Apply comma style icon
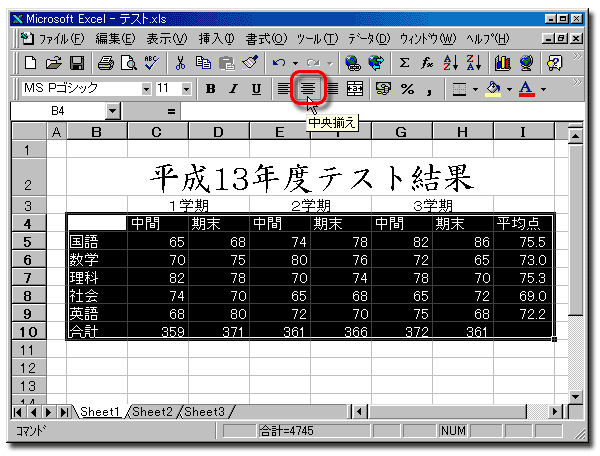The height and width of the screenshot is (456, 600). [429, 89]
